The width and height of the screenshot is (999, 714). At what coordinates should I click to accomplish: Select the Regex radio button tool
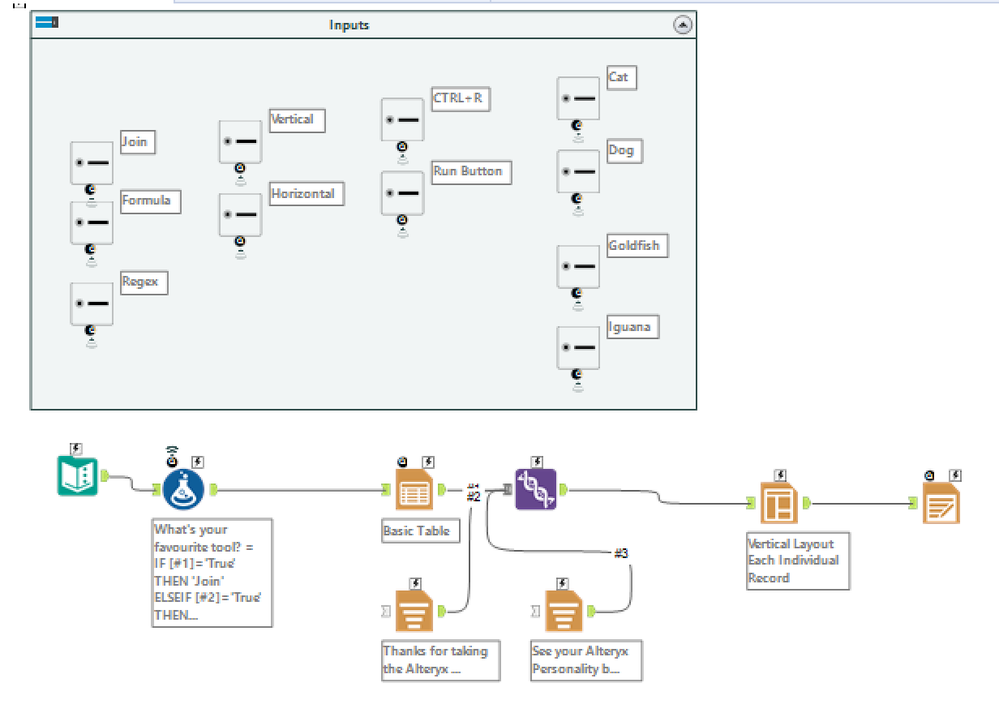(x=92, y=304)
